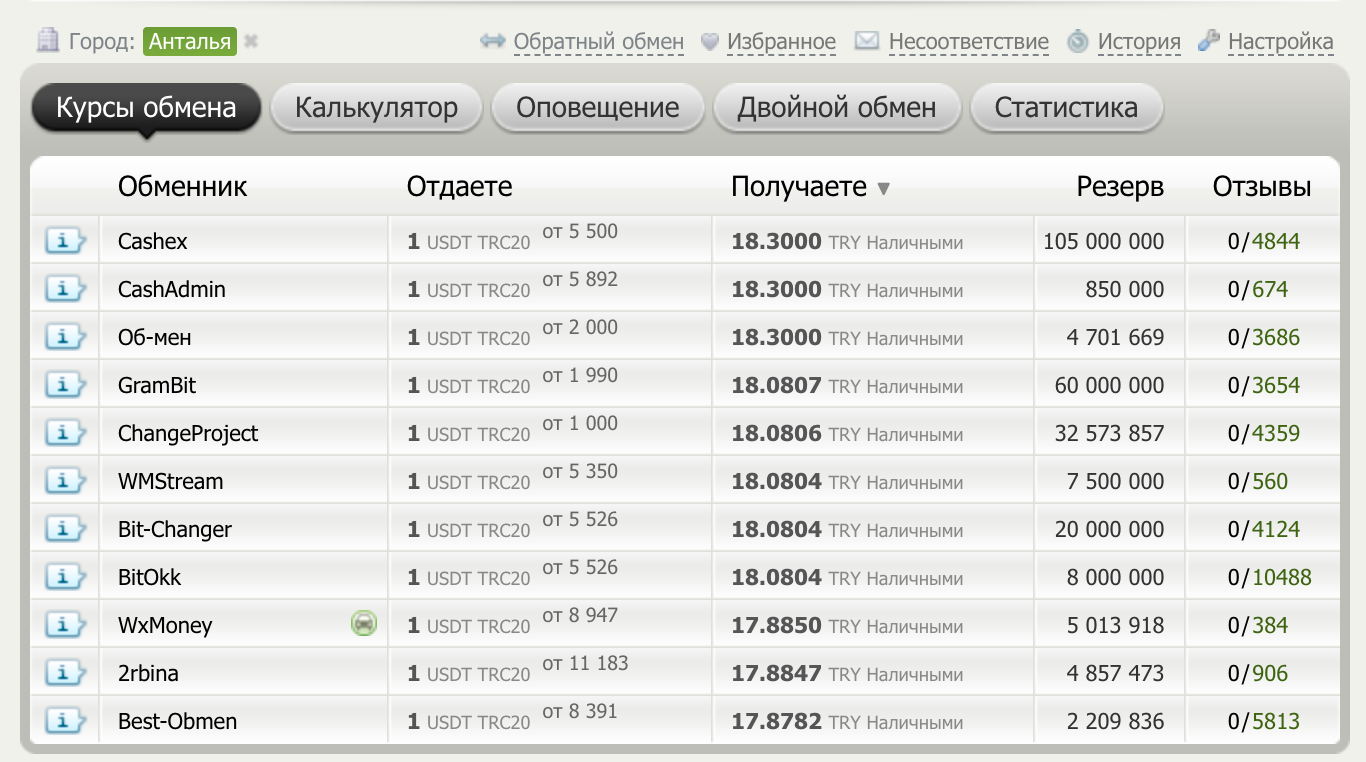Viewport: 1366px width, 762px height.
Task: Switch to the Калькулятор tab
Action: pyautogui.click(x=376, y=107)
